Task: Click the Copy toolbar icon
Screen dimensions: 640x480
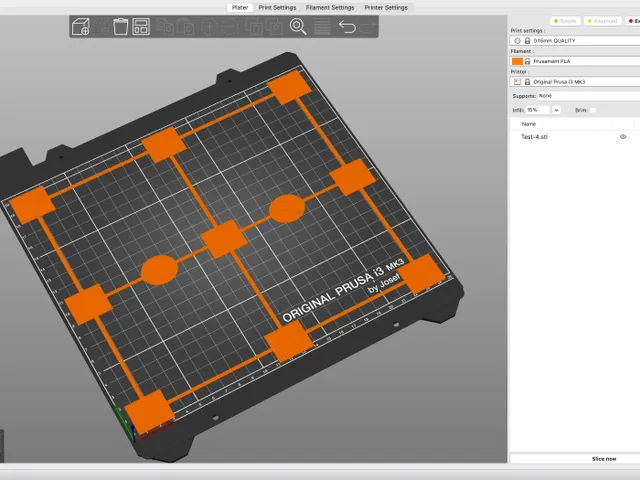Action: pyautogui.click(x=165, y=27)
